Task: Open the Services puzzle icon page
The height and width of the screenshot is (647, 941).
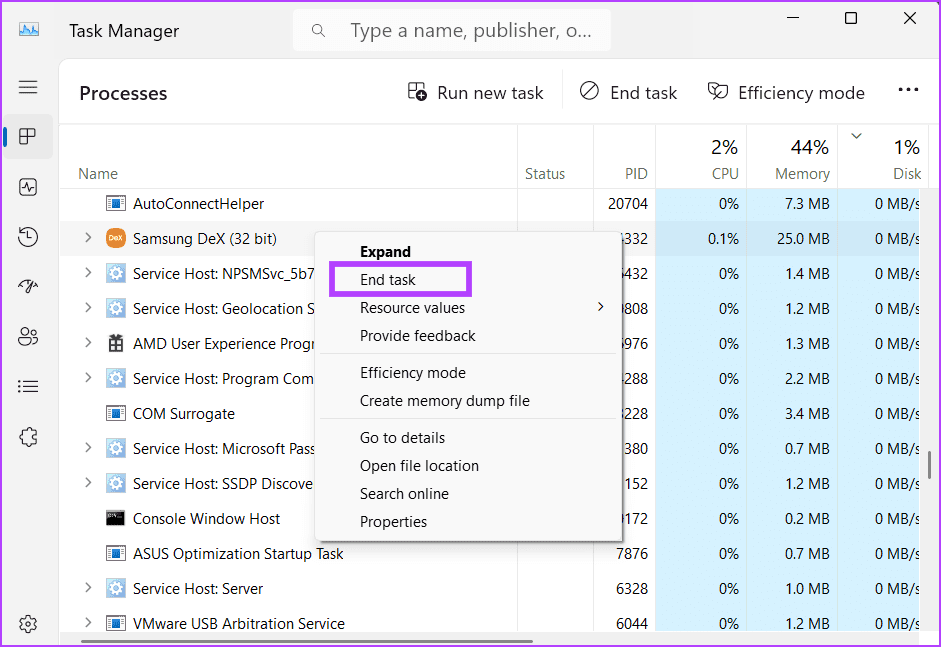Action: click(x=28, y=437)
